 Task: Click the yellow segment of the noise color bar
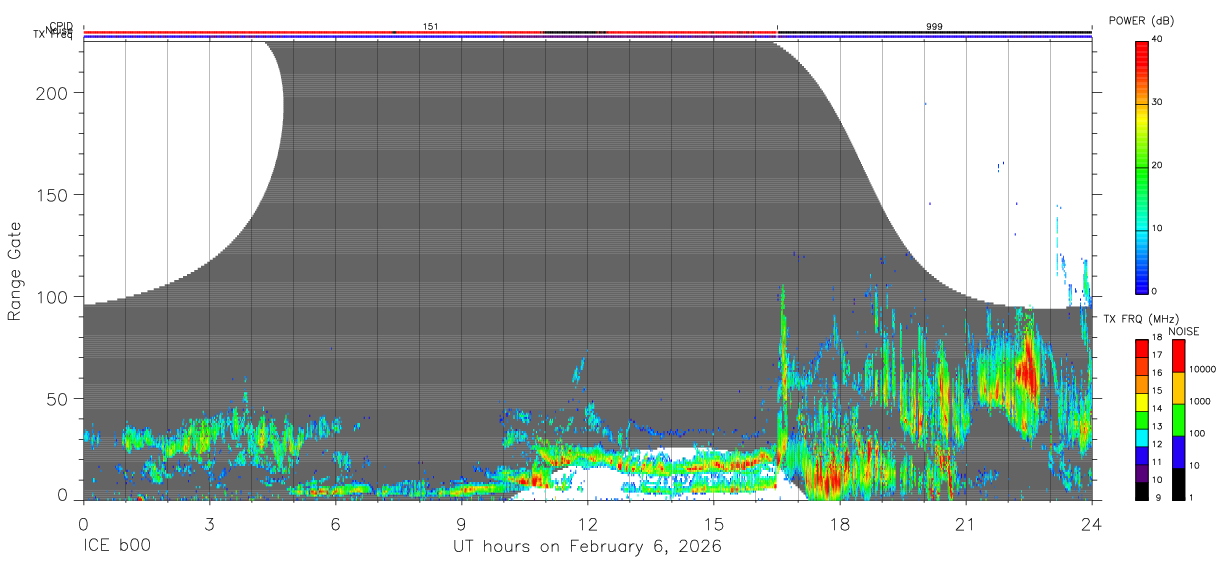coord(1178,386)
